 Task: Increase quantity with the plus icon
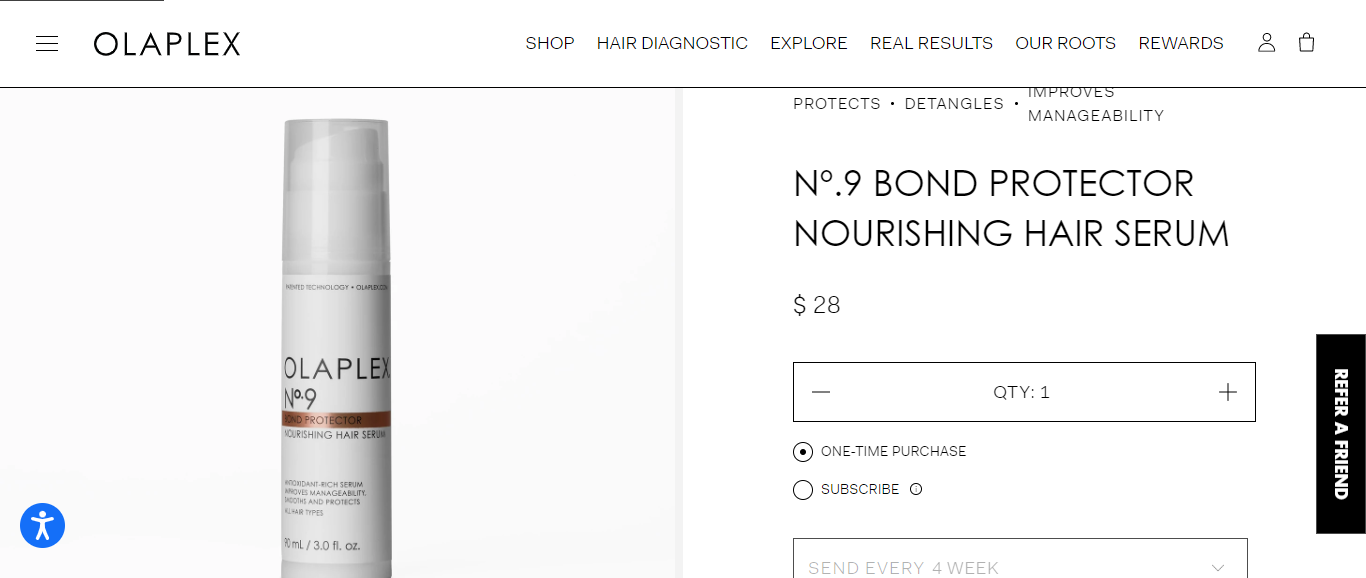point(1228,392)
